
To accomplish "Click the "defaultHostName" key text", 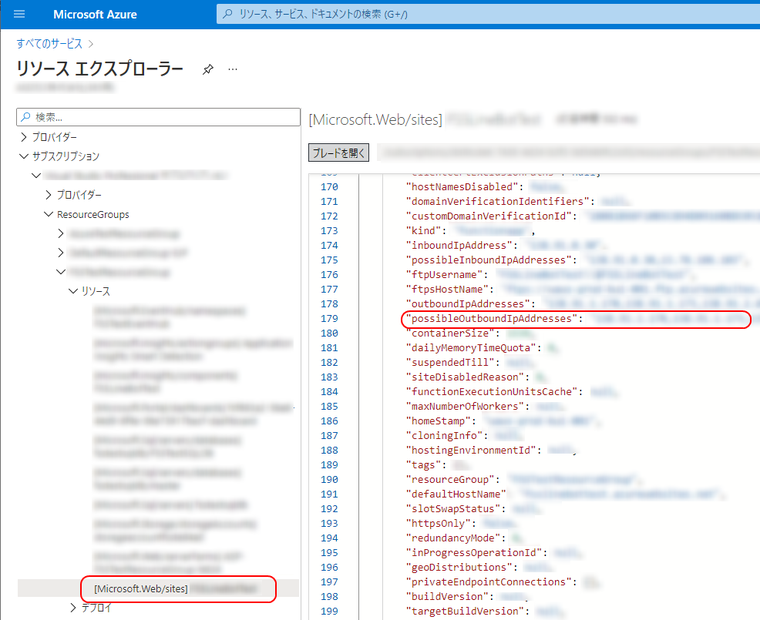I will [456, 494].
